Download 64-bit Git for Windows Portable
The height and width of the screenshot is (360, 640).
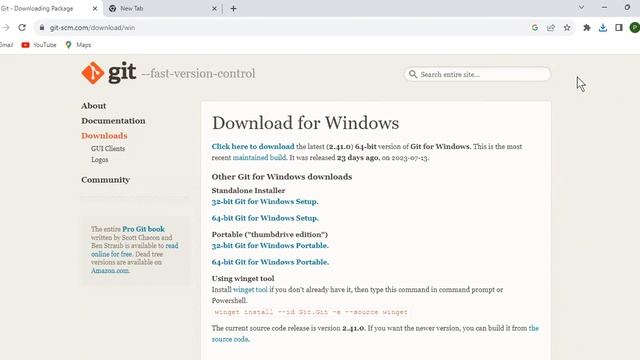[x=270, y=262]
